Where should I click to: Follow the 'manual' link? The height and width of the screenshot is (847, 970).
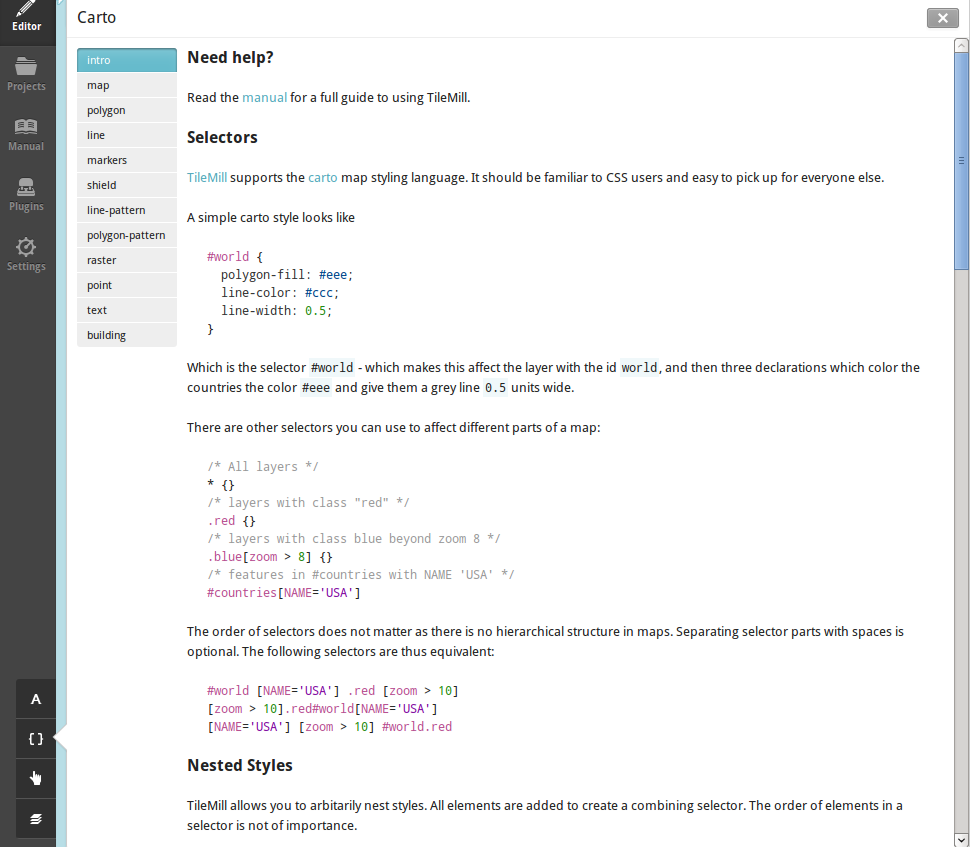pyautogui.click(x=264, y=98)
